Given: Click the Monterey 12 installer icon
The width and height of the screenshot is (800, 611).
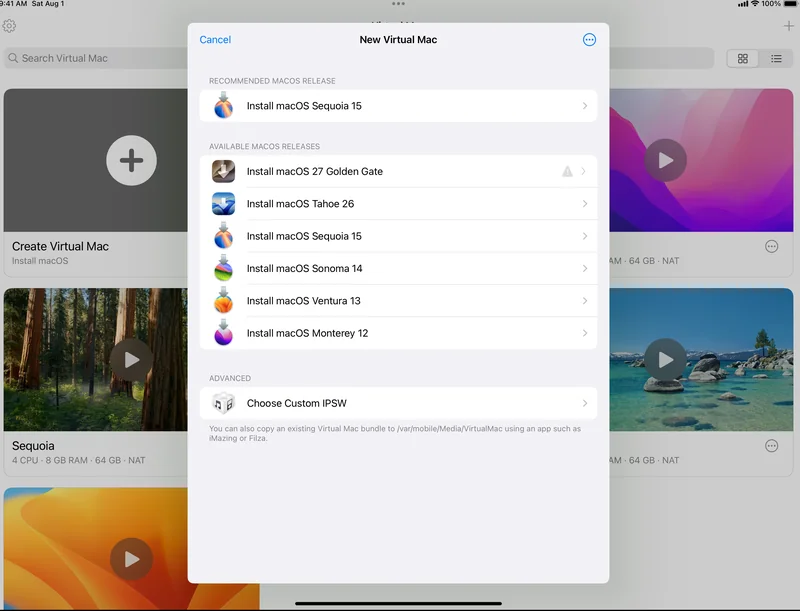Looking at the screenshot, I should click(x=223, y=333).
